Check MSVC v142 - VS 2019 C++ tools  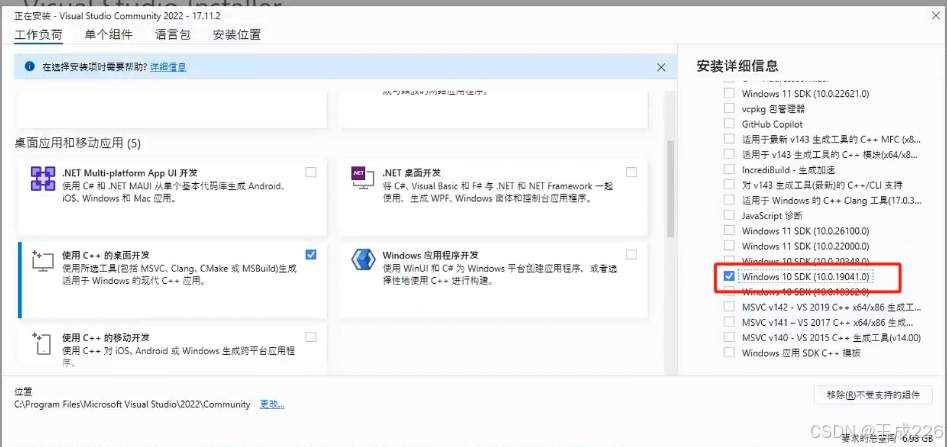tap(730, 306)
